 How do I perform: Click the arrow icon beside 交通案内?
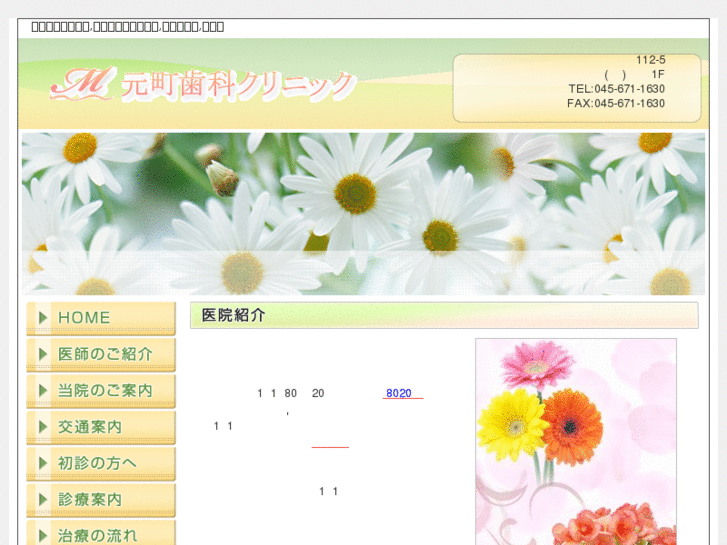(x=43, y=427)
